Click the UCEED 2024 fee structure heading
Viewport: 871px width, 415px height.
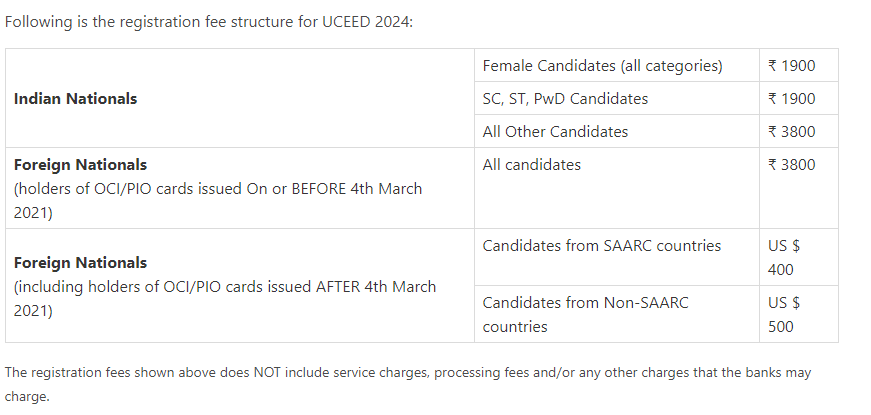point(208,22)
